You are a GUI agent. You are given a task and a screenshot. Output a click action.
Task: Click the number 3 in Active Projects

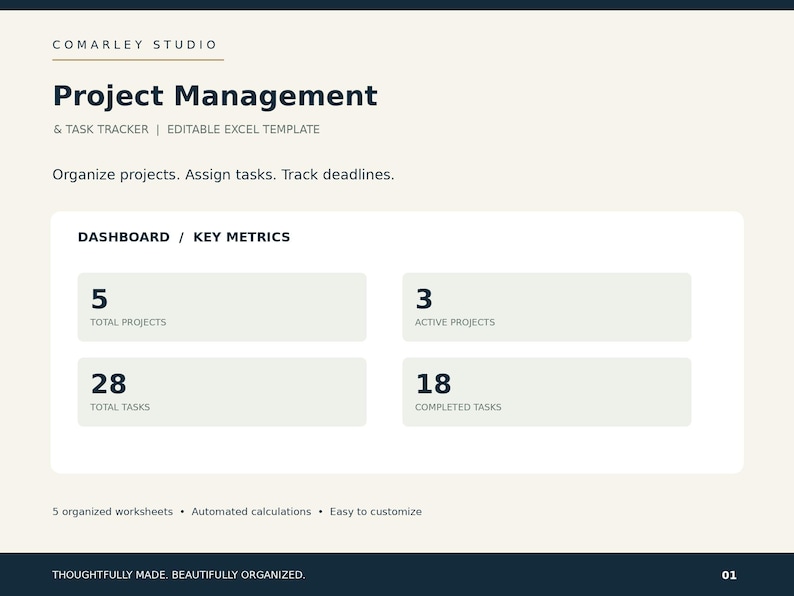[x=424, y=299]
